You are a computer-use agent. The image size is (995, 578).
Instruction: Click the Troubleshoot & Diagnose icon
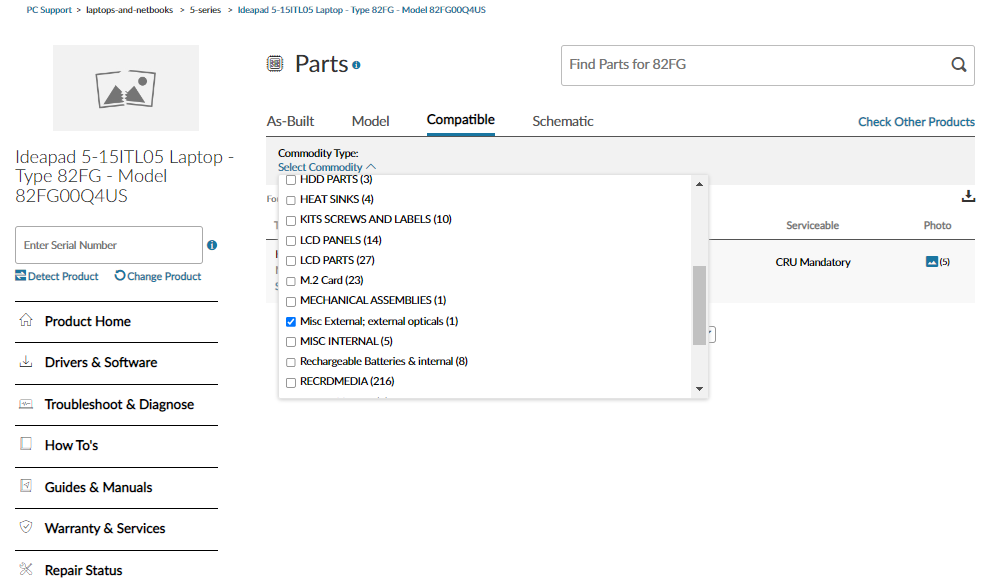(26, 404)
